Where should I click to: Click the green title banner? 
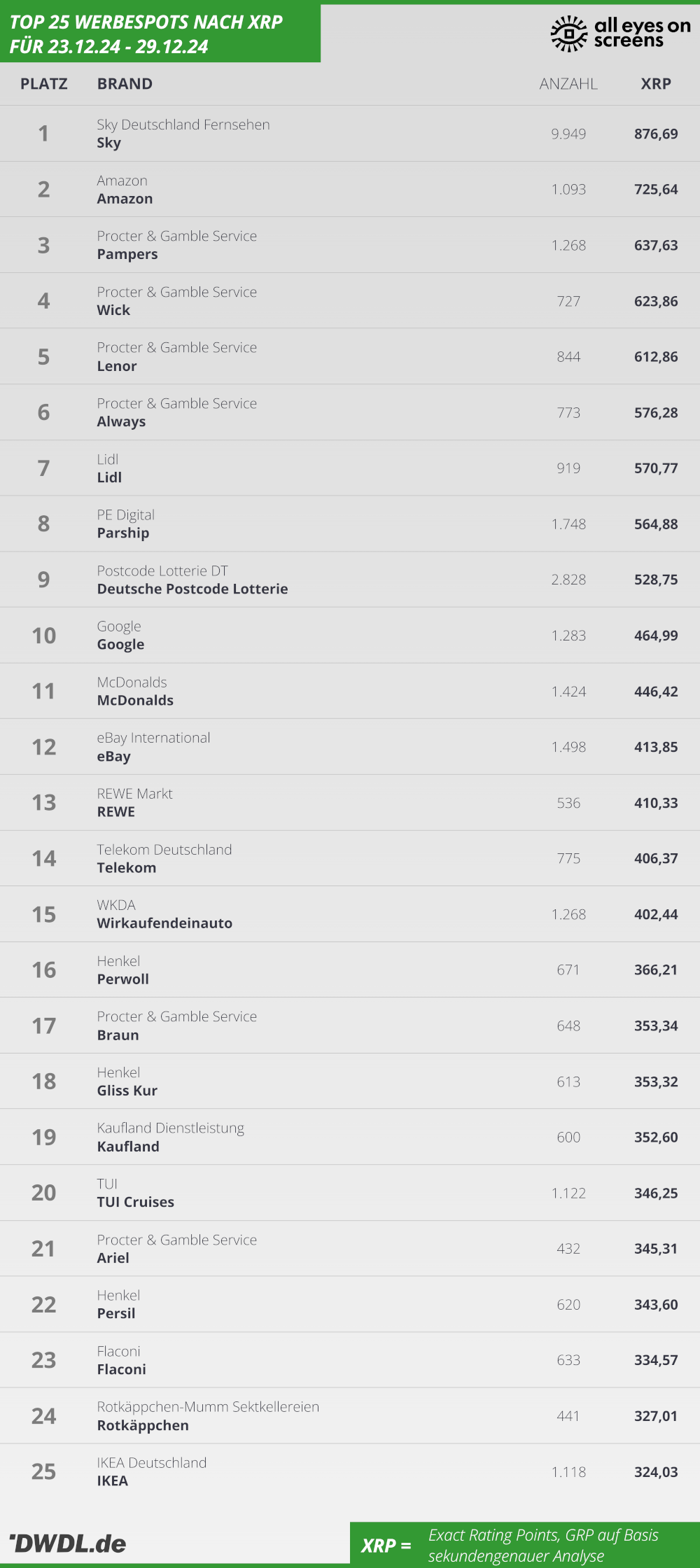160,34
